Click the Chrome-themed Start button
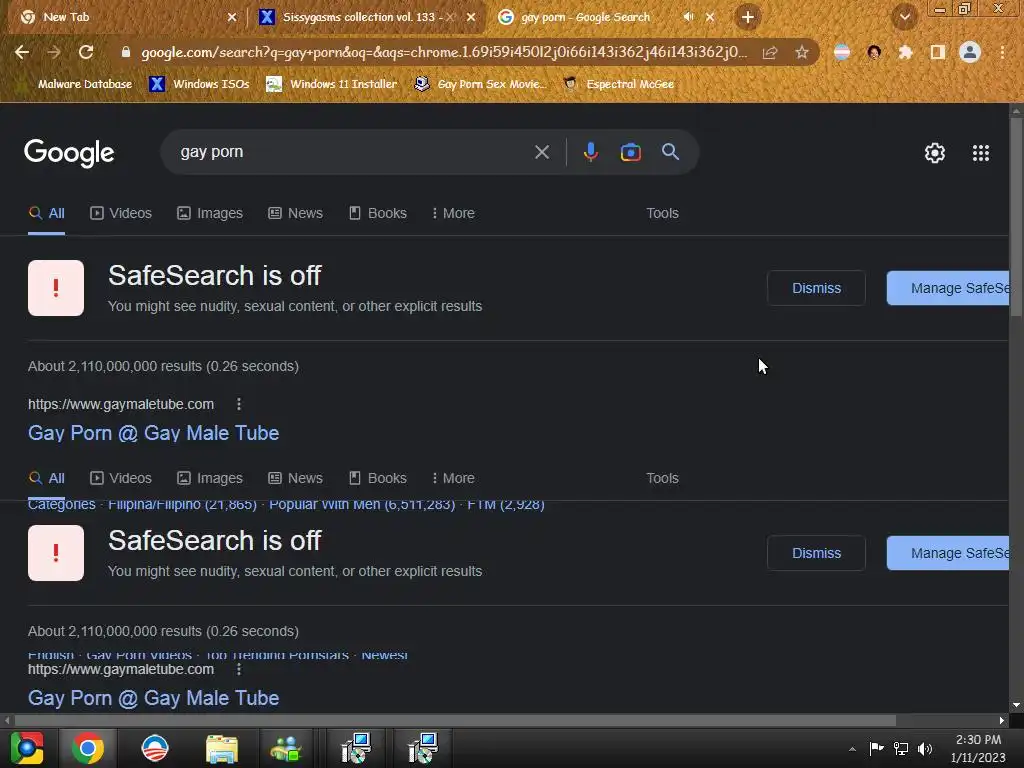The height and width of the screenshot is (768, 1024). pos(27,748)
